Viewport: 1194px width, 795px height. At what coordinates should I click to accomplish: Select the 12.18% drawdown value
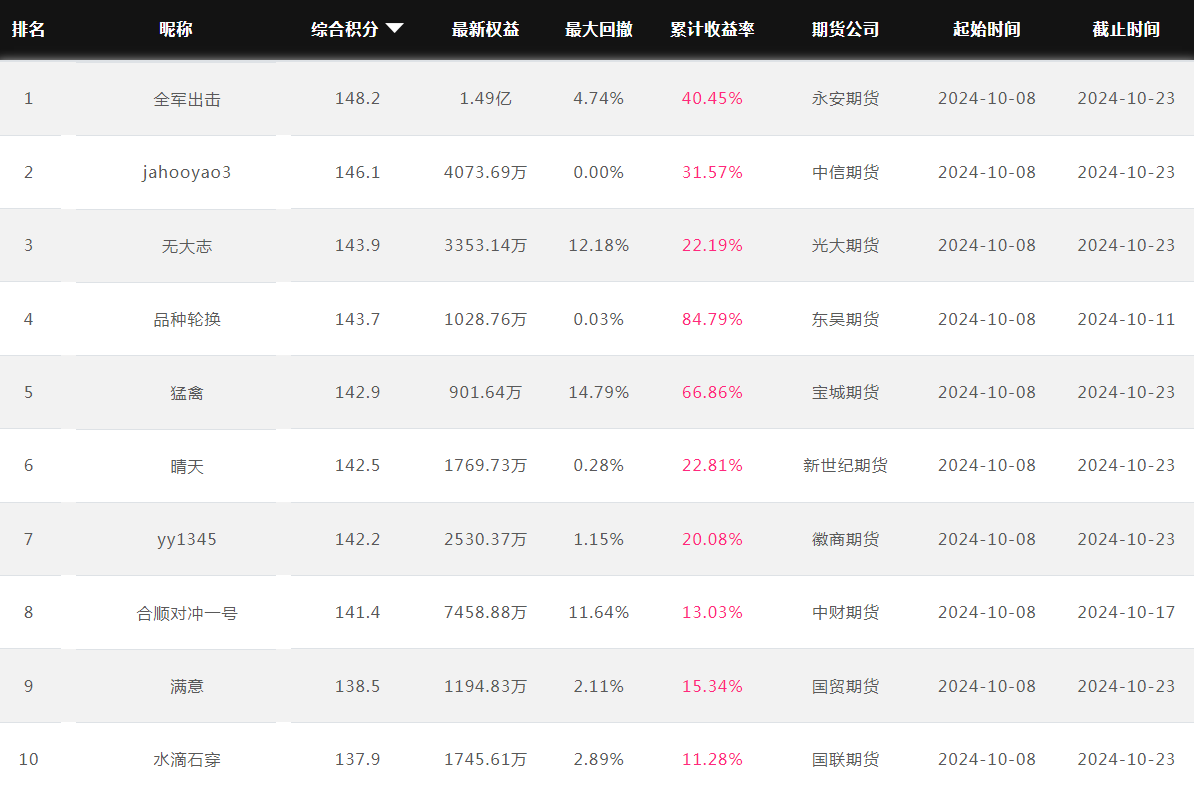pyautogui.click(x=599, y=245)
